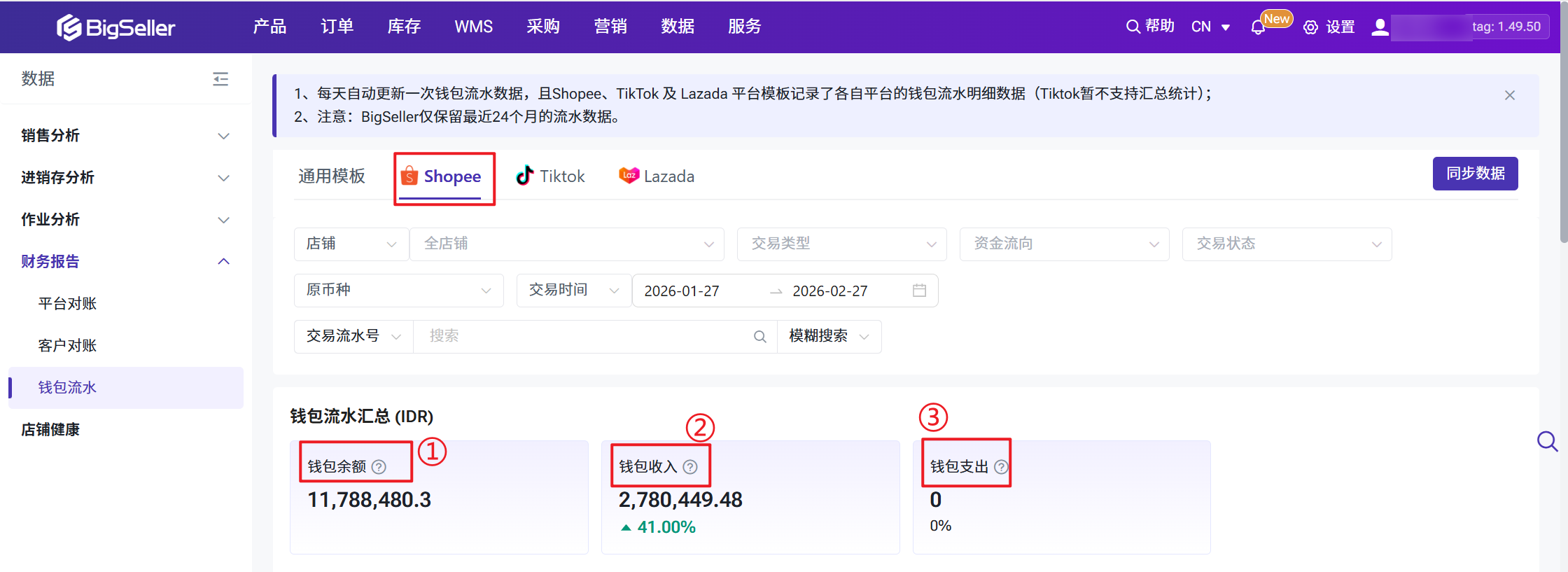
Task: Click the 同步数据 button
Action: click(x=1475, y=174)
